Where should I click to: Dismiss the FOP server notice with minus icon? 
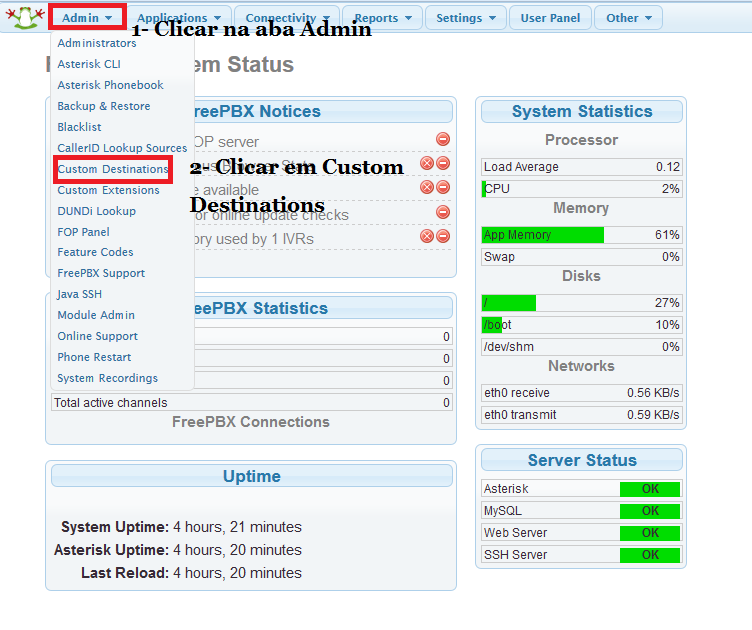pyautogui.click(x=442, y=140)
